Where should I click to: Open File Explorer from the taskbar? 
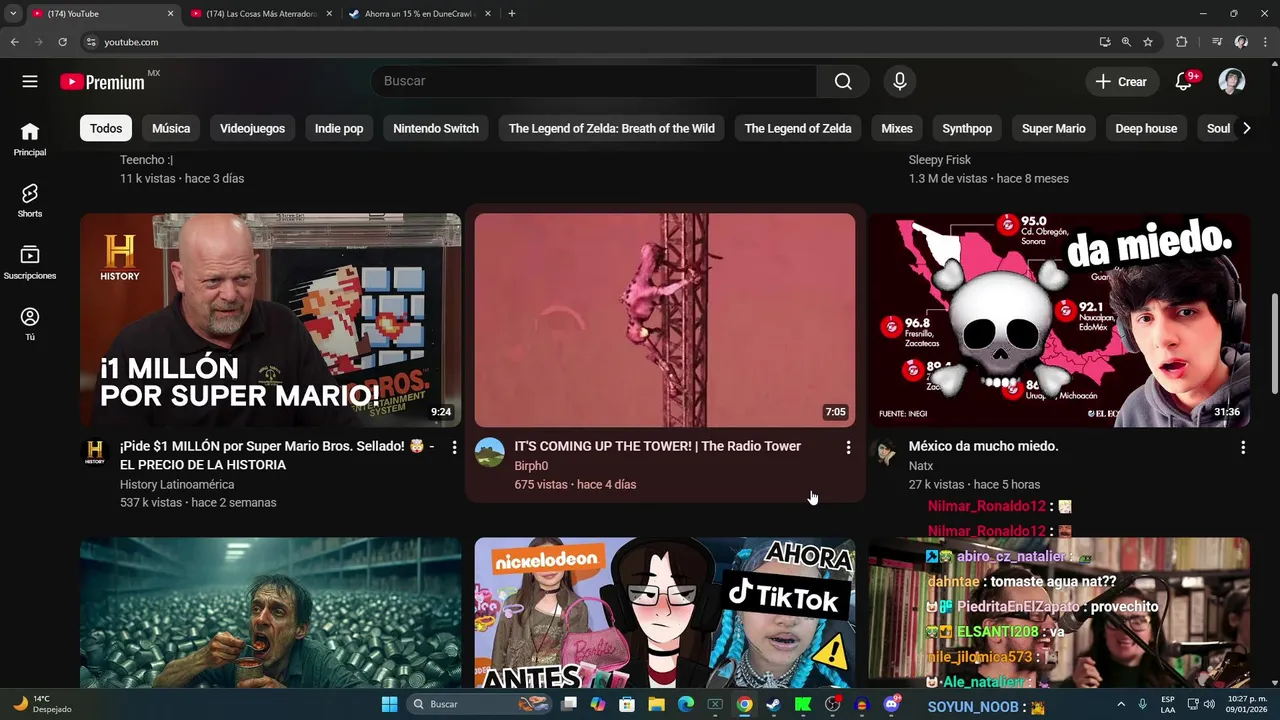656,704
